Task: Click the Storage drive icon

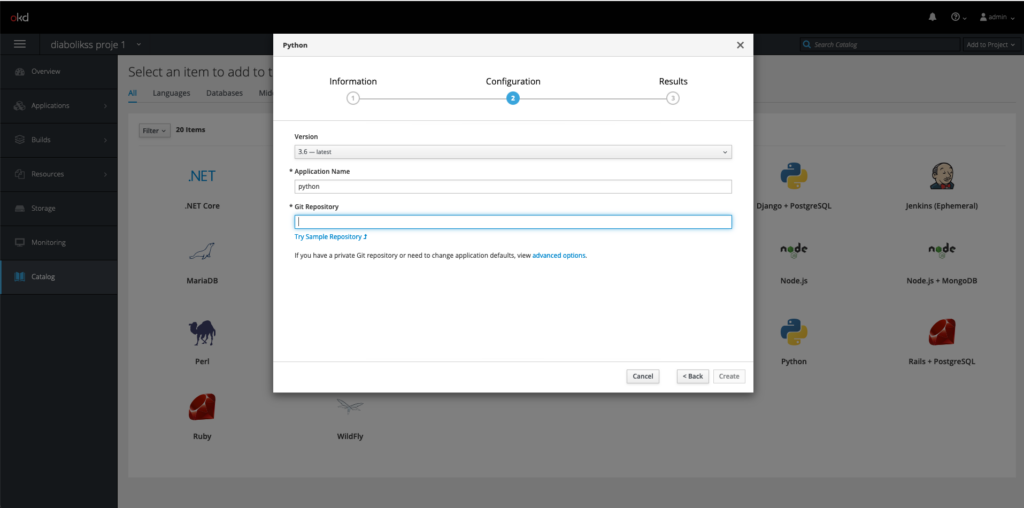Action: click(20, 208)
